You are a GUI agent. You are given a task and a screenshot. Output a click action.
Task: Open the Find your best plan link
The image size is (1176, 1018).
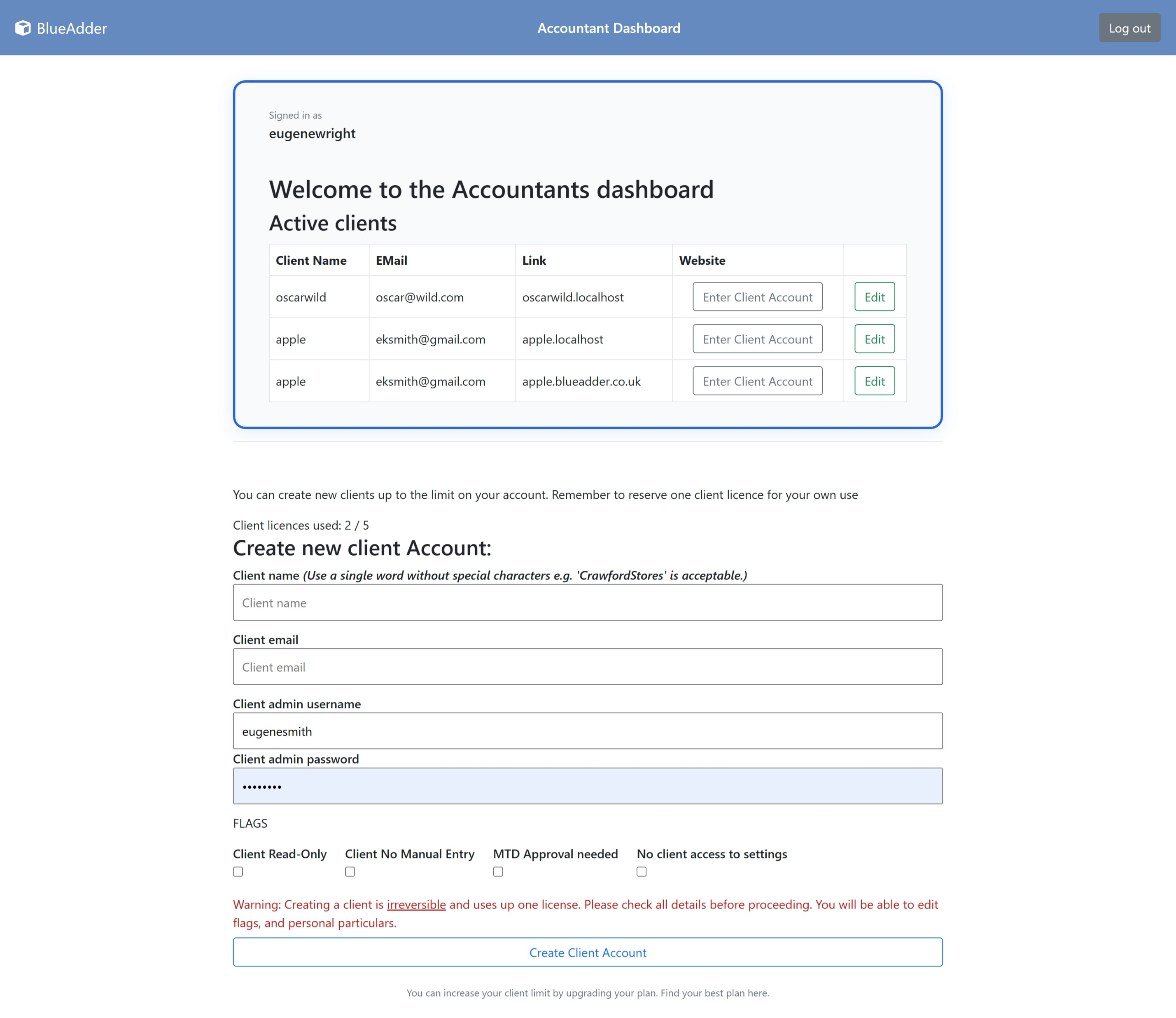(714, 993)
